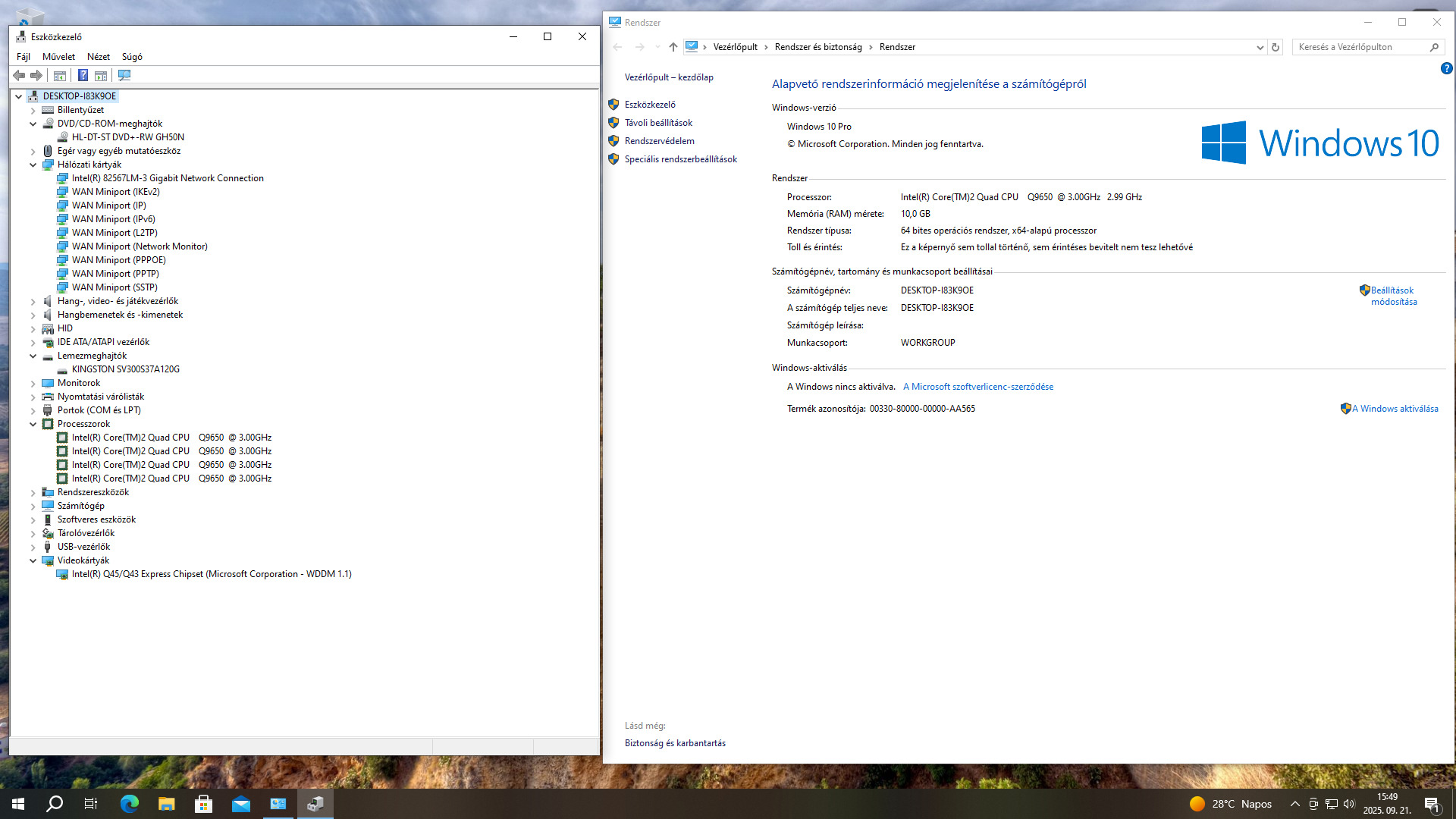
Task: Expand the Billentyűzet category
Action: 33,110
